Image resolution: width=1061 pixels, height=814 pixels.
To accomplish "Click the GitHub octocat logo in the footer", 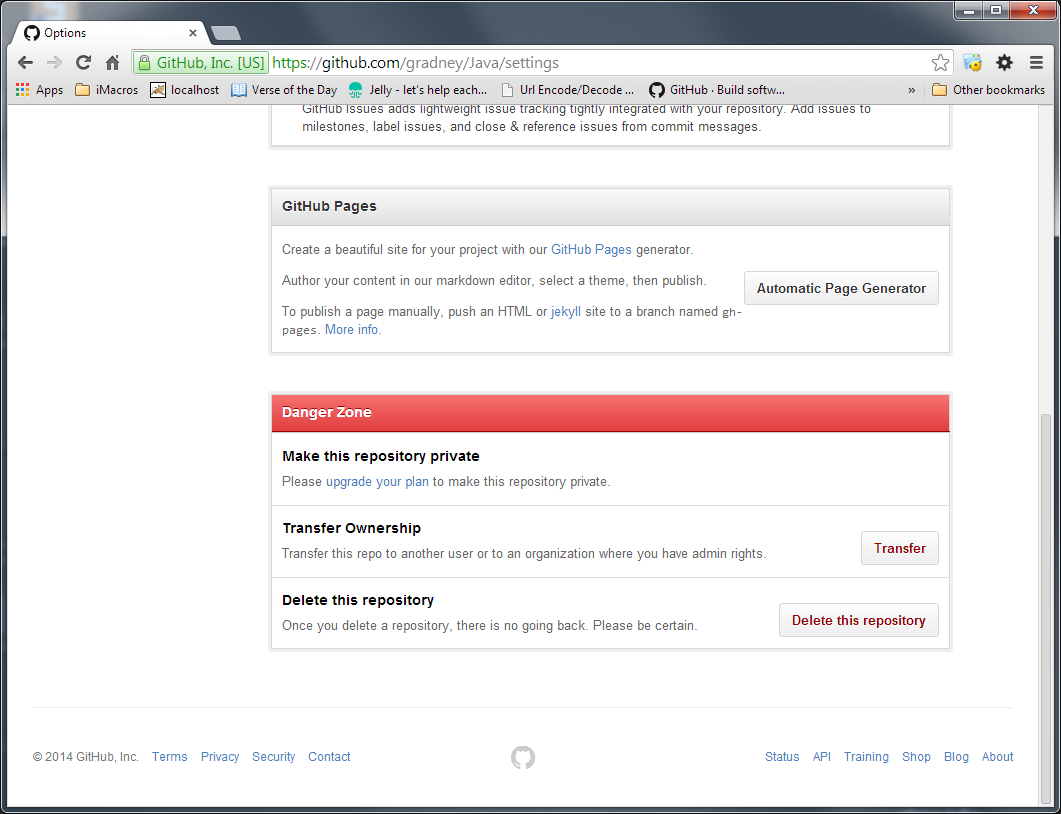I will click(x=522, y=757).
